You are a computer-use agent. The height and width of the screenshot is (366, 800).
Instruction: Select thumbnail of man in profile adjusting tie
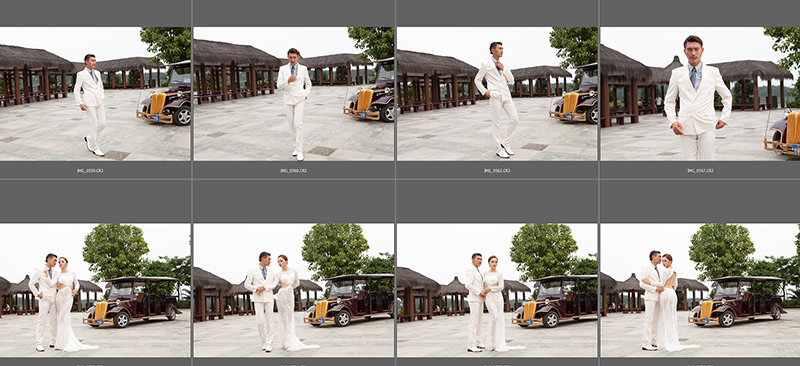click(497, 94)
